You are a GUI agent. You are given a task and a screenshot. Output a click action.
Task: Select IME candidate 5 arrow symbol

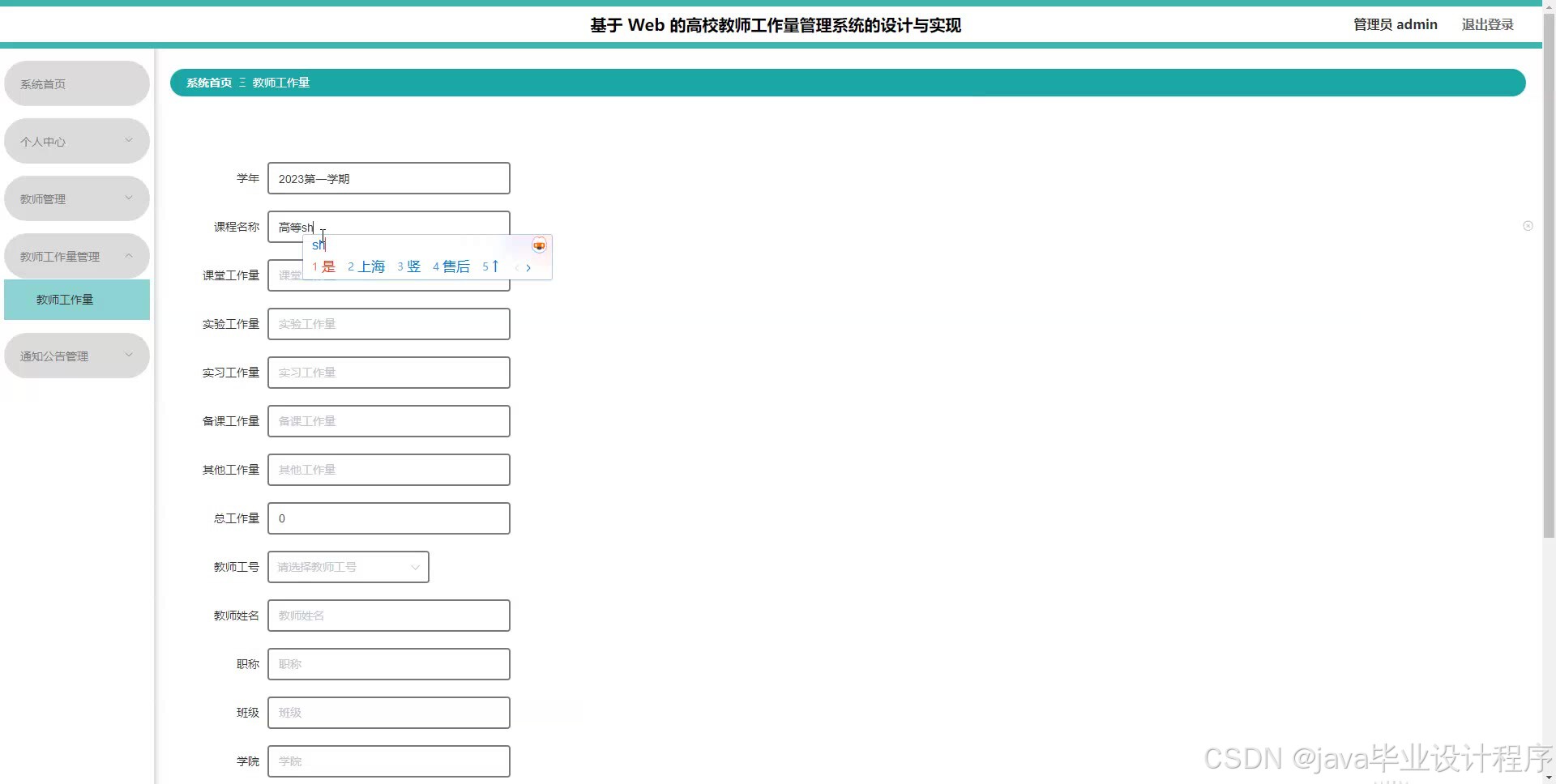pyautogui.click(x=491, y=266)
